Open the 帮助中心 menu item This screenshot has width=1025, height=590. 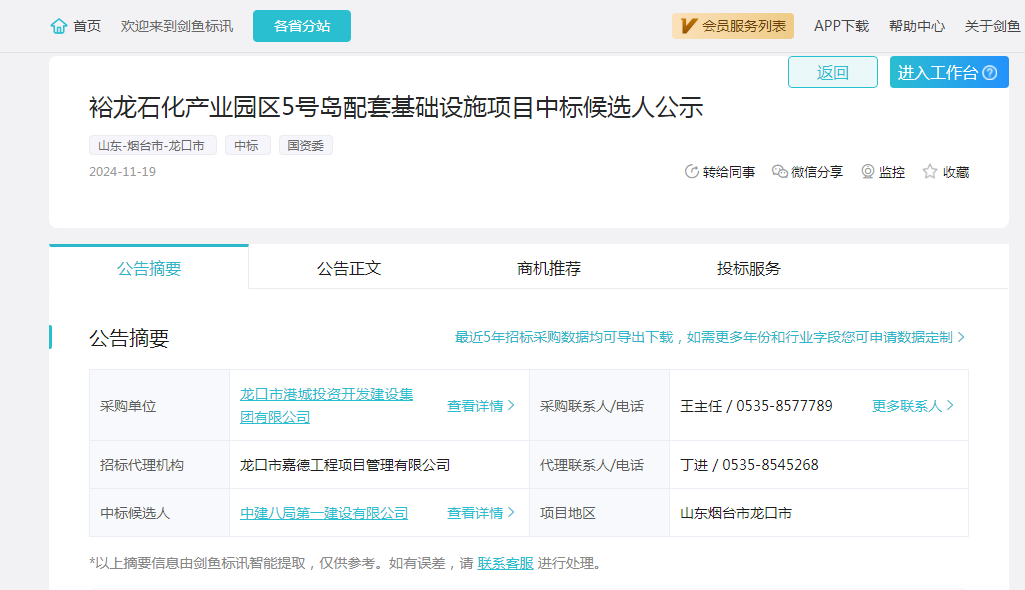click(x=916, y=26)
